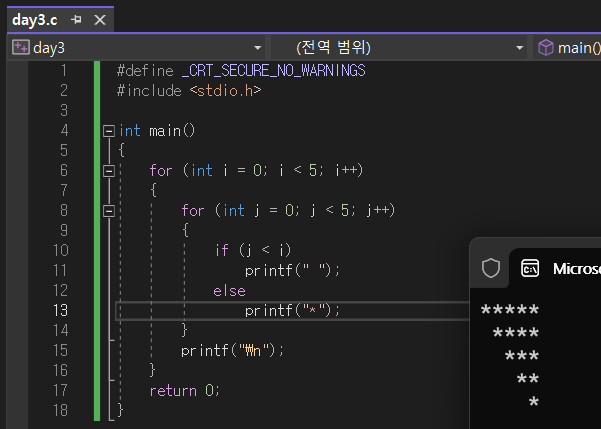Image resolution: width=601 pixels, height=429 pixels.
Task: Click the main function name on line 4
Action: point(165,131)
